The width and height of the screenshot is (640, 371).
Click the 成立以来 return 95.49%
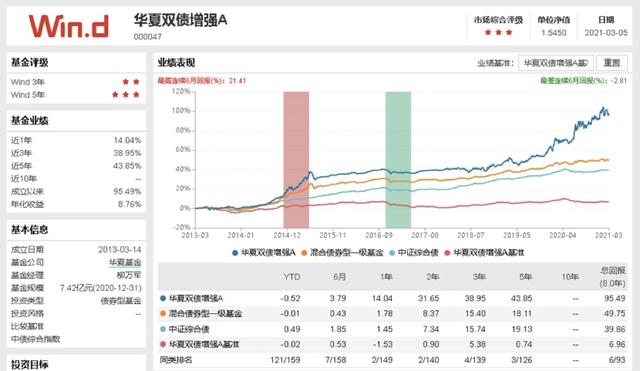(127, 191)
